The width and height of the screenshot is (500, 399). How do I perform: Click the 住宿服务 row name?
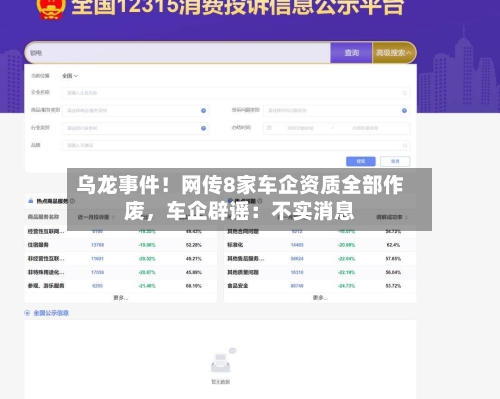pos(38,245)
